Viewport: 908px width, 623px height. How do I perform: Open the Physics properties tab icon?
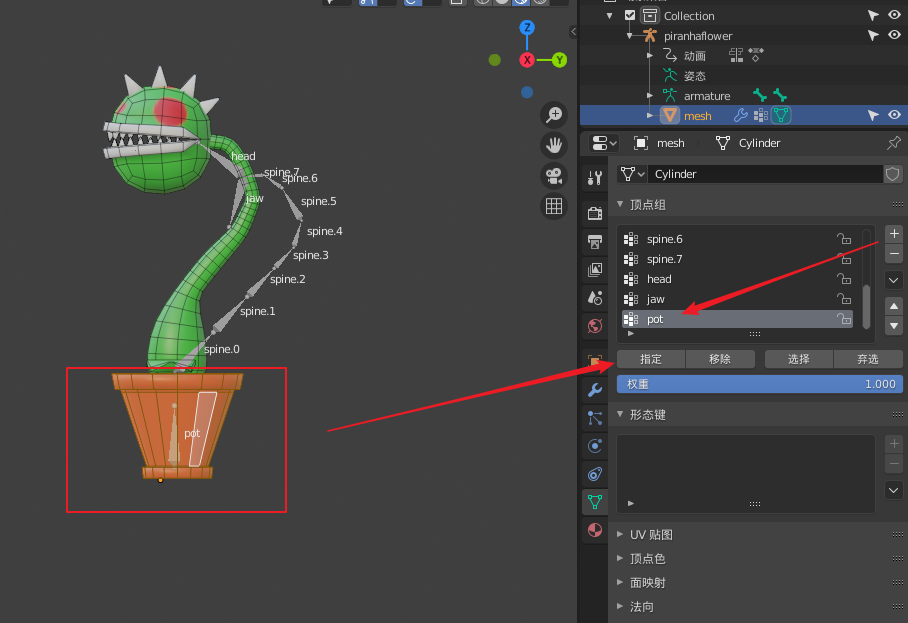click(x=595, y=446)
